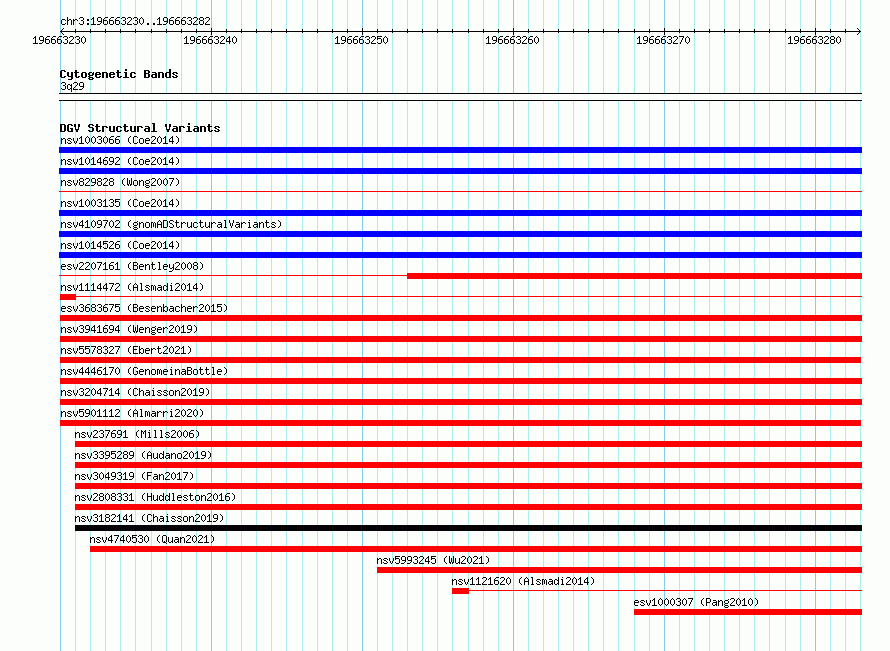Image resolution: width=890 pixels, height=651 pixels.
Task: Click the red bar under esv3683675
Action: [460, 318]
